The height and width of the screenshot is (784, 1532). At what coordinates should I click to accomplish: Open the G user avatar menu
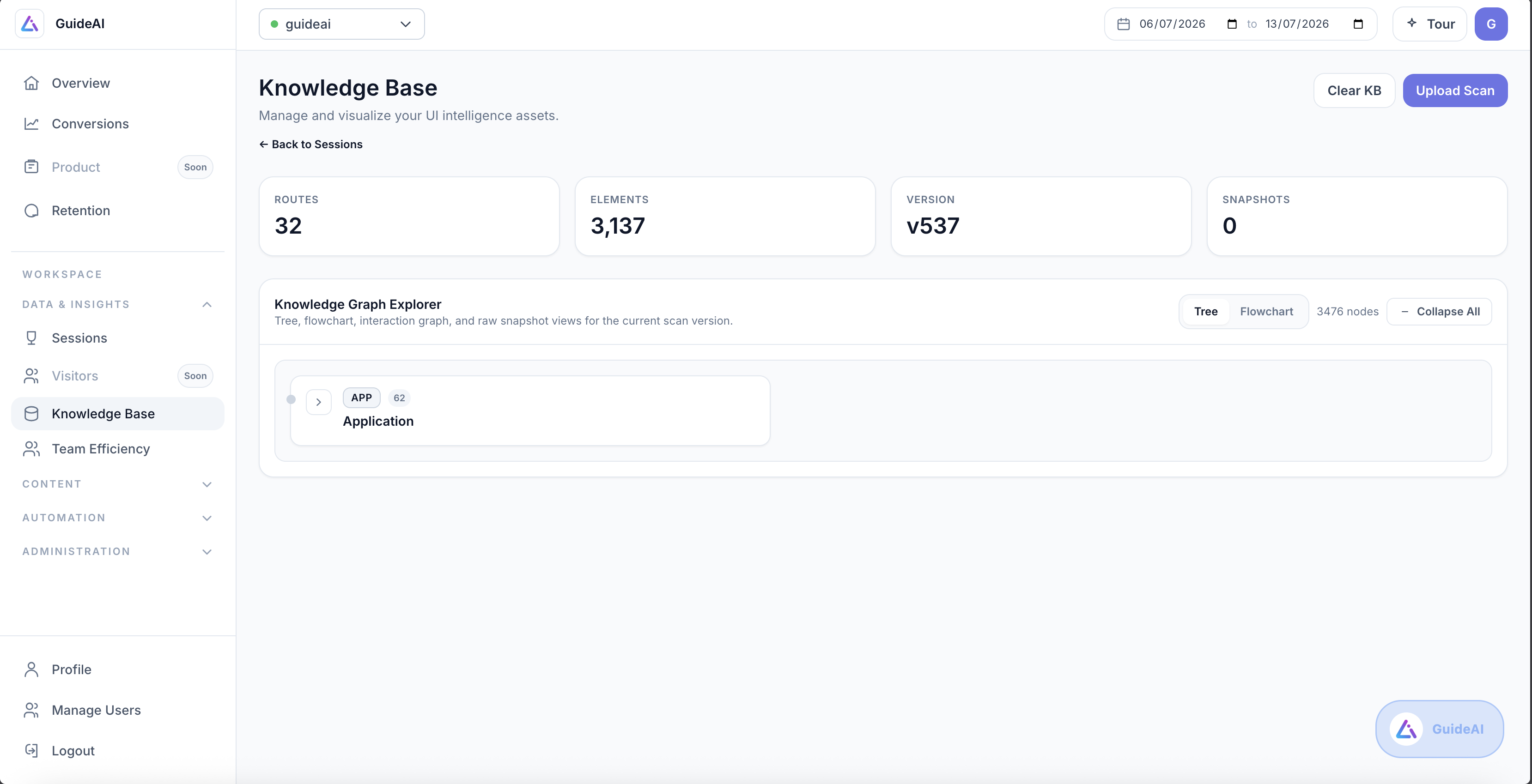coord(1490,24)
